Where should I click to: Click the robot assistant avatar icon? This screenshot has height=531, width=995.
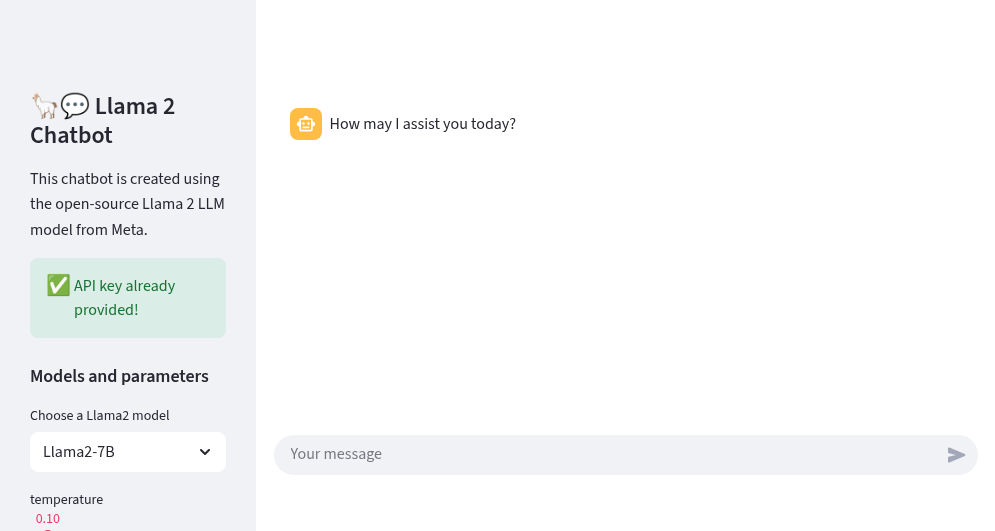click(x=306, y=124)
